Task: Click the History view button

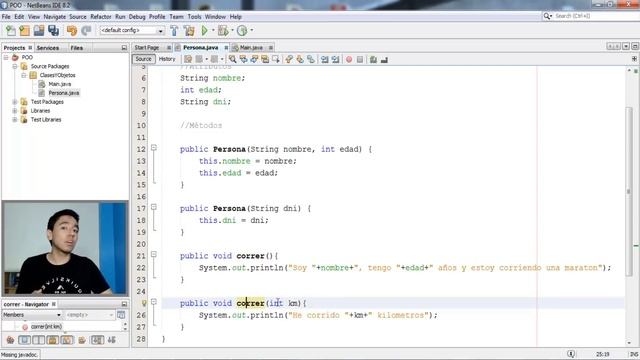Action: [x=167, y=59]
